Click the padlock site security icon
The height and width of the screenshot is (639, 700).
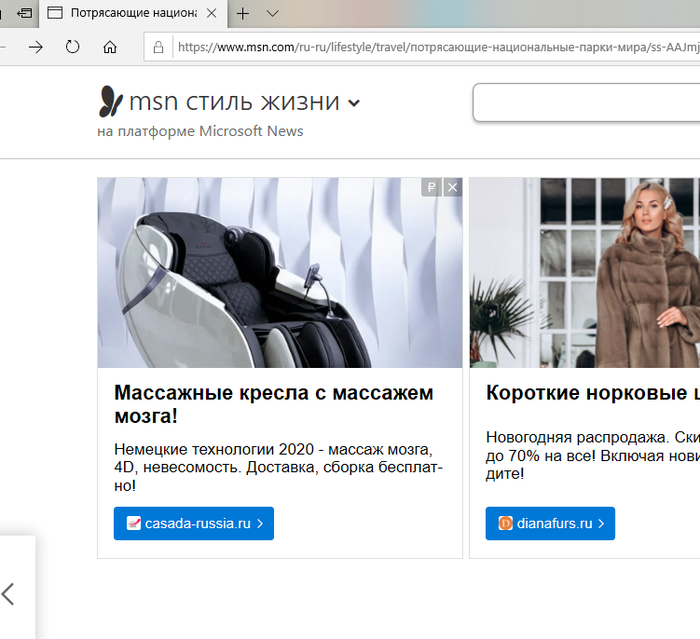tap(158, 47)
